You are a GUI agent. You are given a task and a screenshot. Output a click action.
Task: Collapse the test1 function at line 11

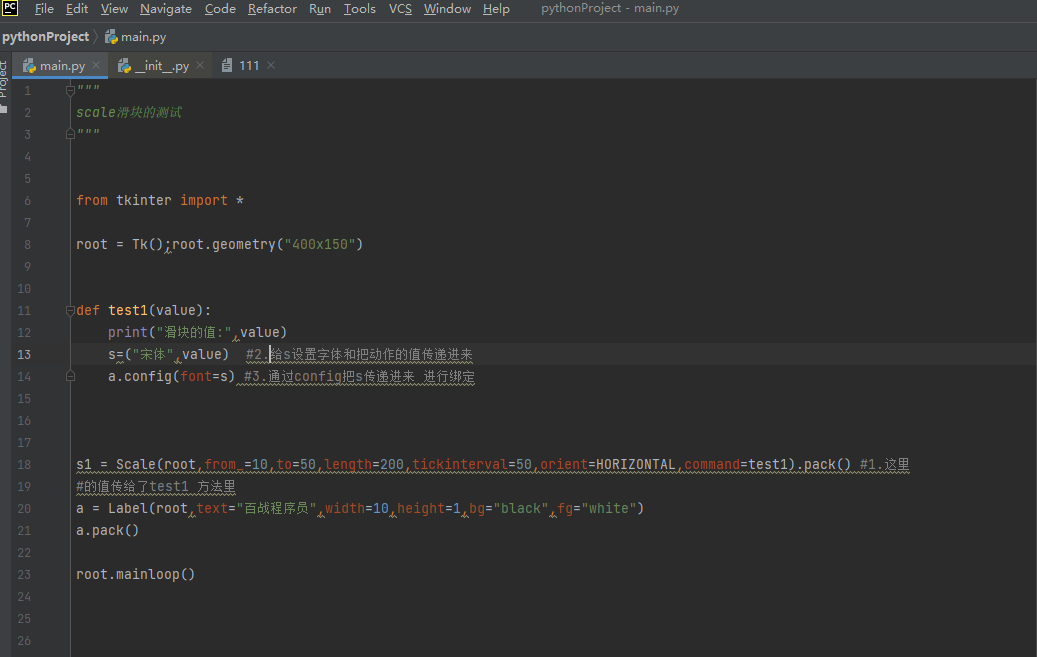(x=70, y=310)
